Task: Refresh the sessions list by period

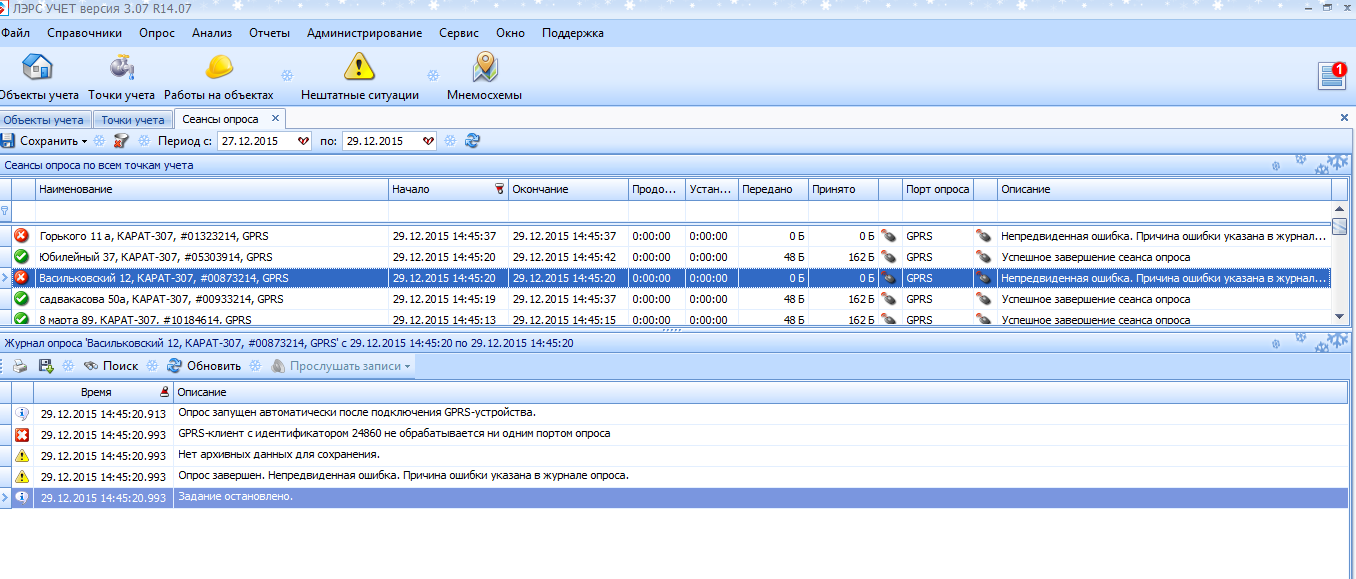Action: (472, 141)
